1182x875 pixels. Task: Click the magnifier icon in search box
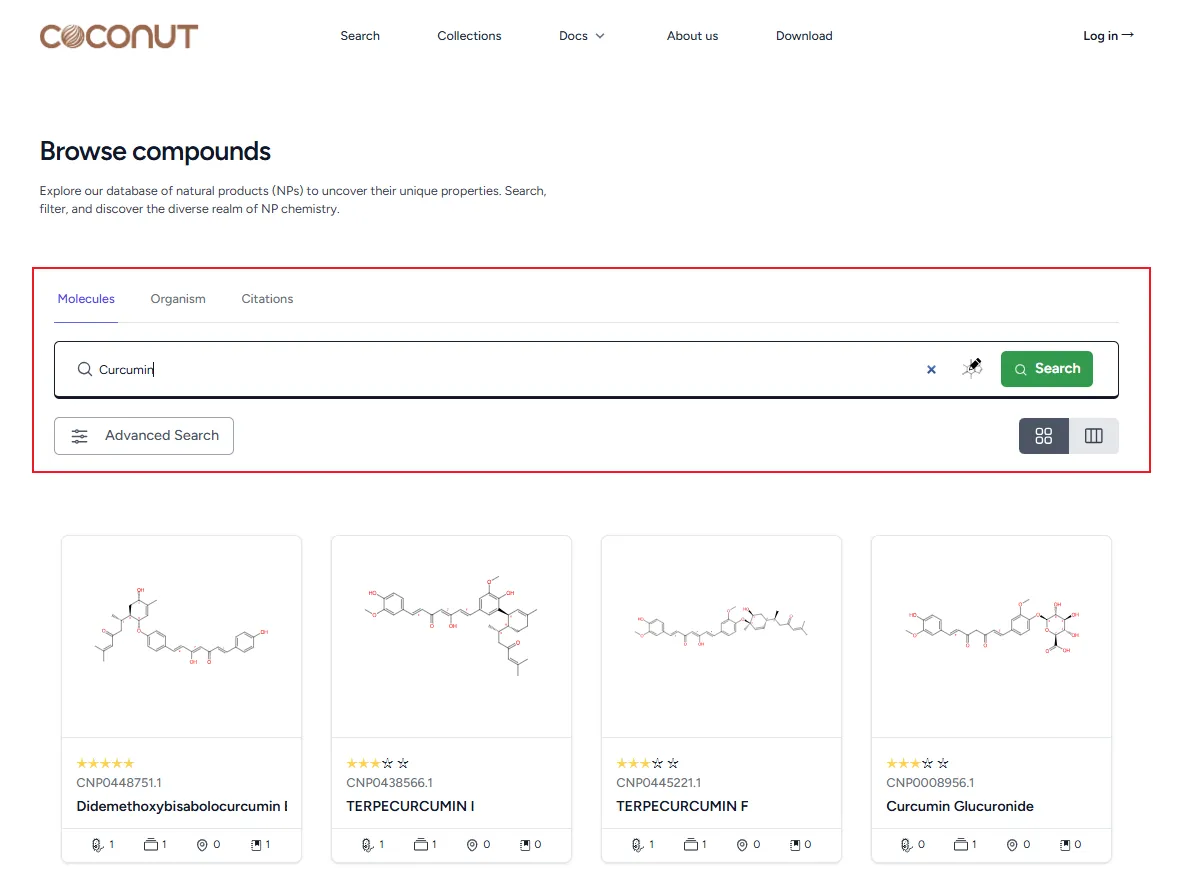(x=85, y=369)
